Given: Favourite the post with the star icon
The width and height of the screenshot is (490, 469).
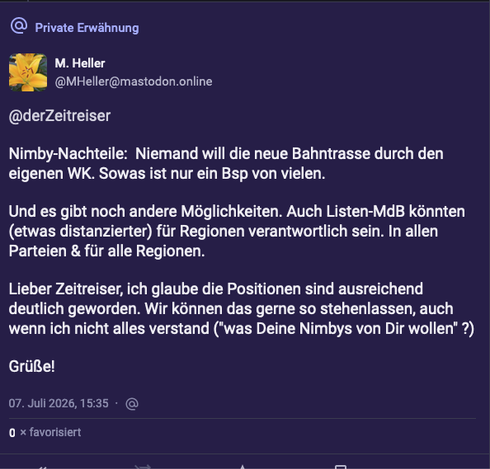Looking at the screenshot, I should pos(242,467).
